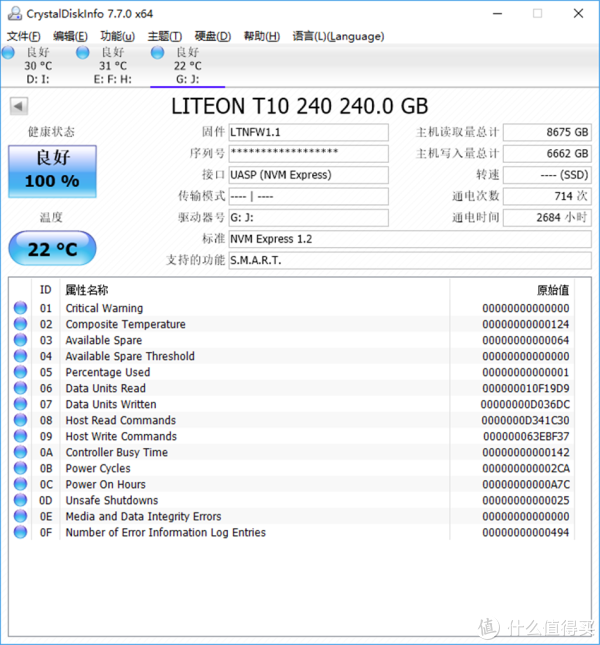Image resolution: width=600 pixels, height=645 pixels.
Task: Click the host reads total 8675 GB
Action: coord(547,132)
